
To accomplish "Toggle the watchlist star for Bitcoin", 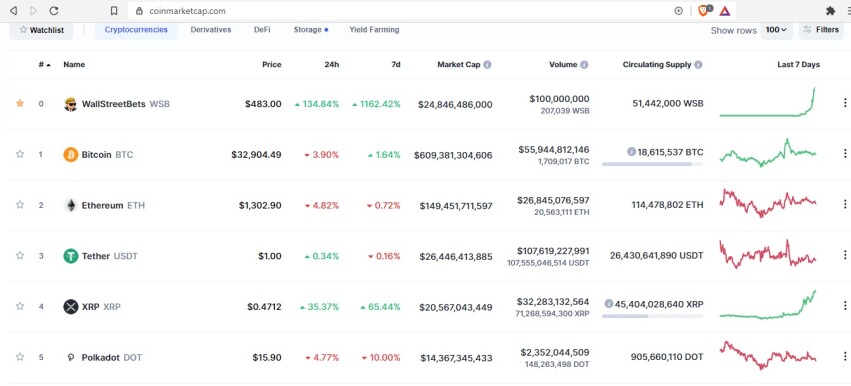I will click(x=20, y=154).
